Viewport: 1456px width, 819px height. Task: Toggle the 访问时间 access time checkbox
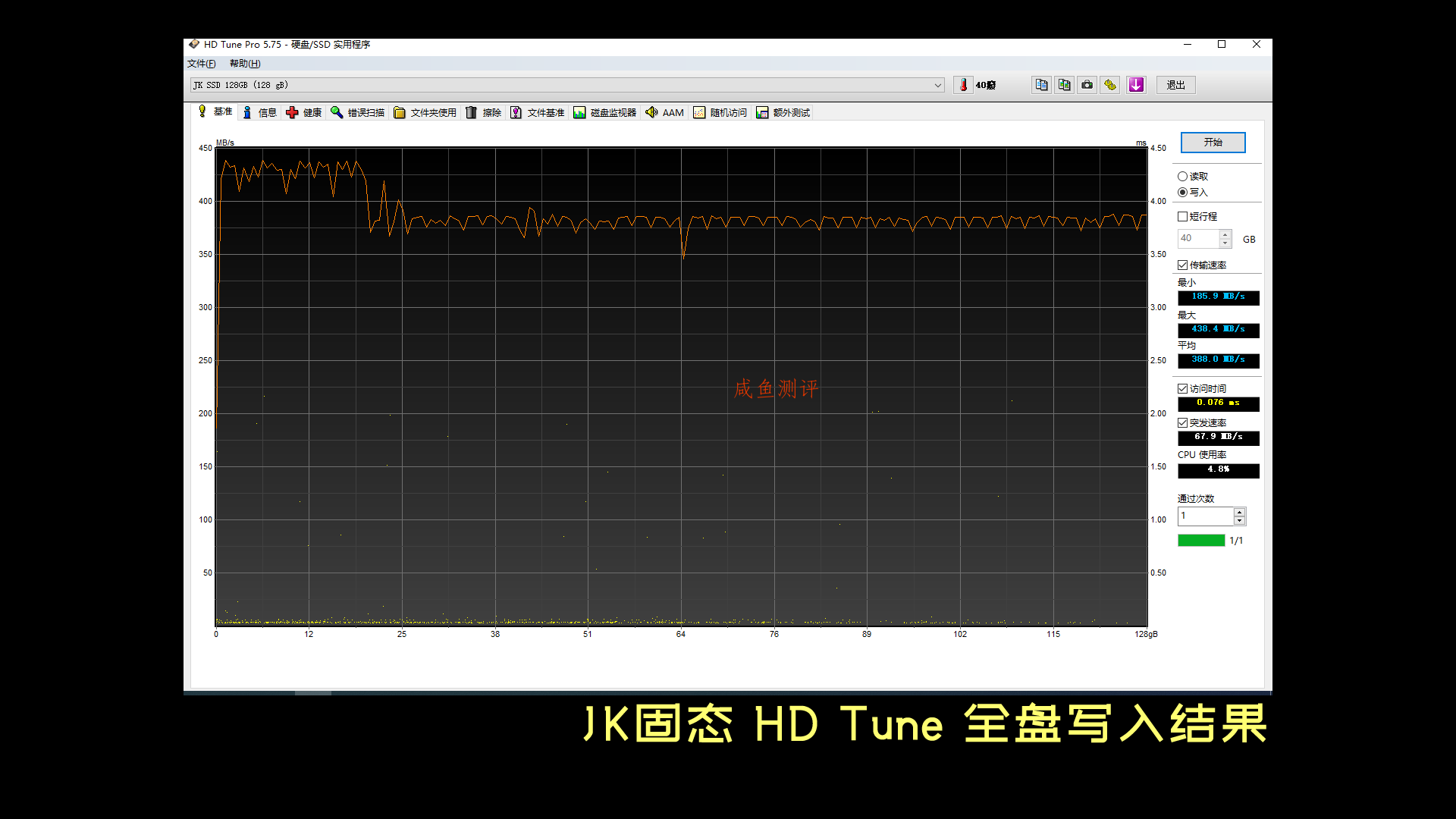(1182, 389)
